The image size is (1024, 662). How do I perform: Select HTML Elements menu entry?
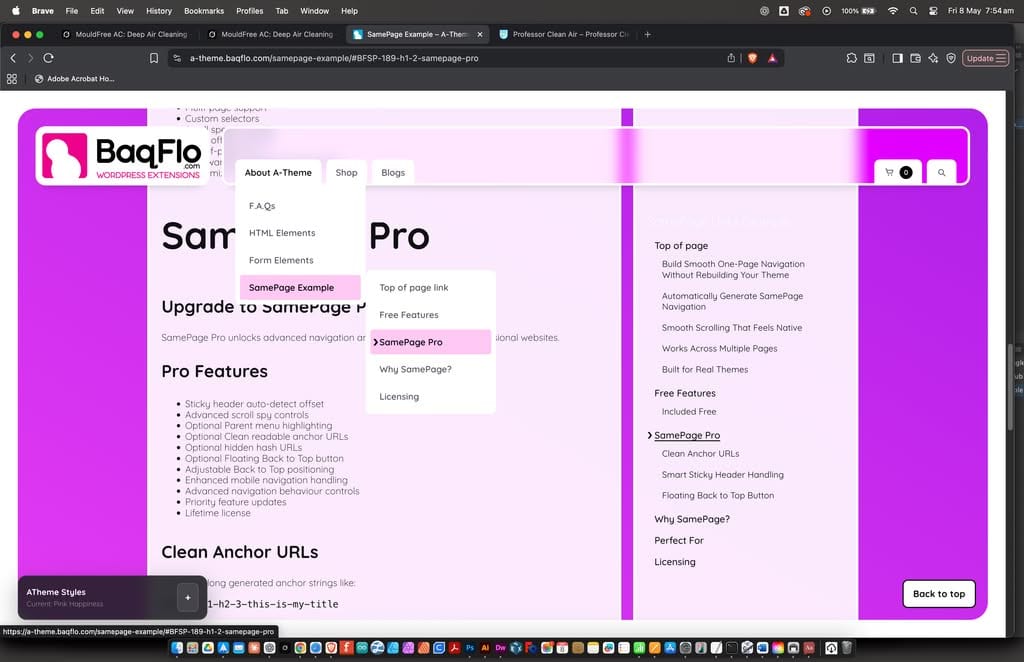[300, 233]
